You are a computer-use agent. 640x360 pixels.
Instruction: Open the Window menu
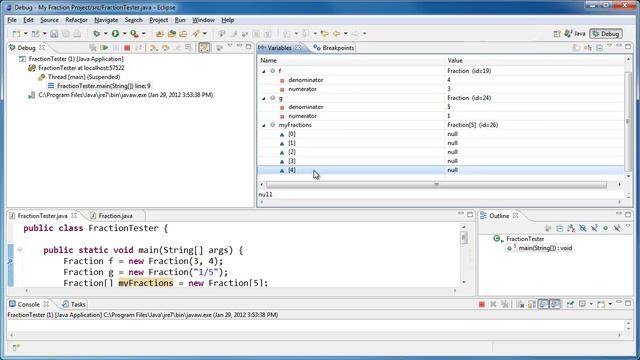[203, 20]
